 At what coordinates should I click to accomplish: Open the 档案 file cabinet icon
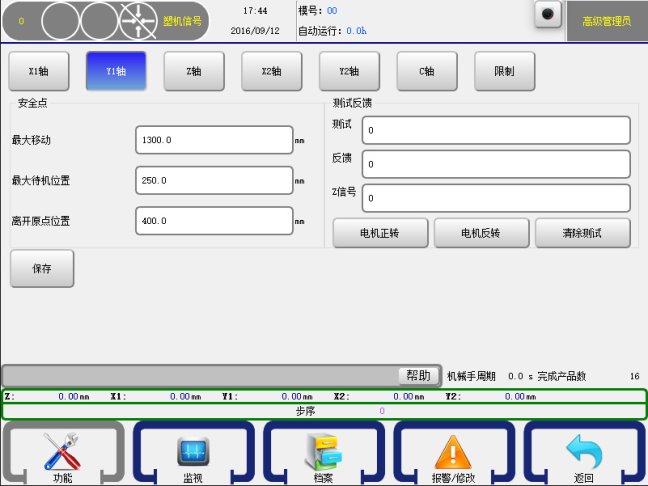pyautogui.click(x=324, y=453)
